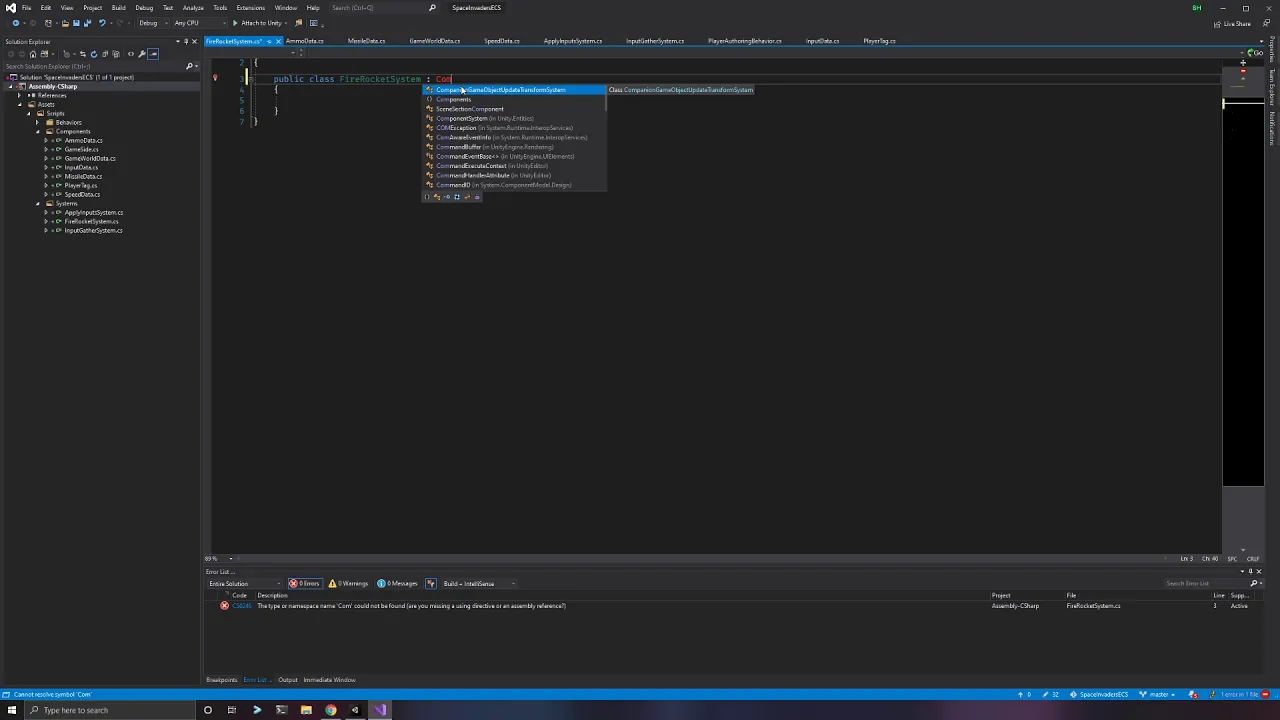Click the Search Solution Explorer field
Image resolution: width=1280 pixels, height=720 pixels.
point(94,66)
